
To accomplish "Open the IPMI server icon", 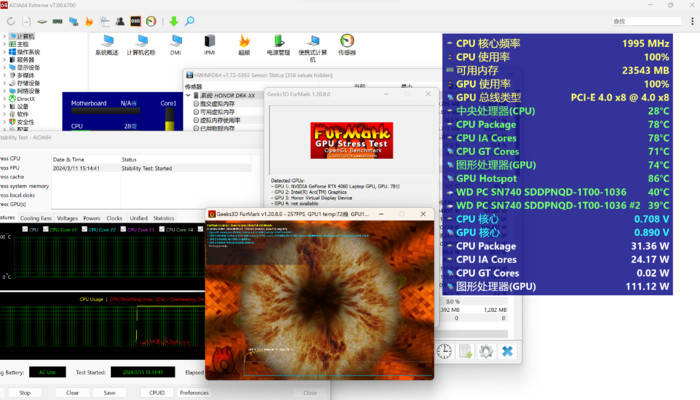I will [x=209, y=45].
